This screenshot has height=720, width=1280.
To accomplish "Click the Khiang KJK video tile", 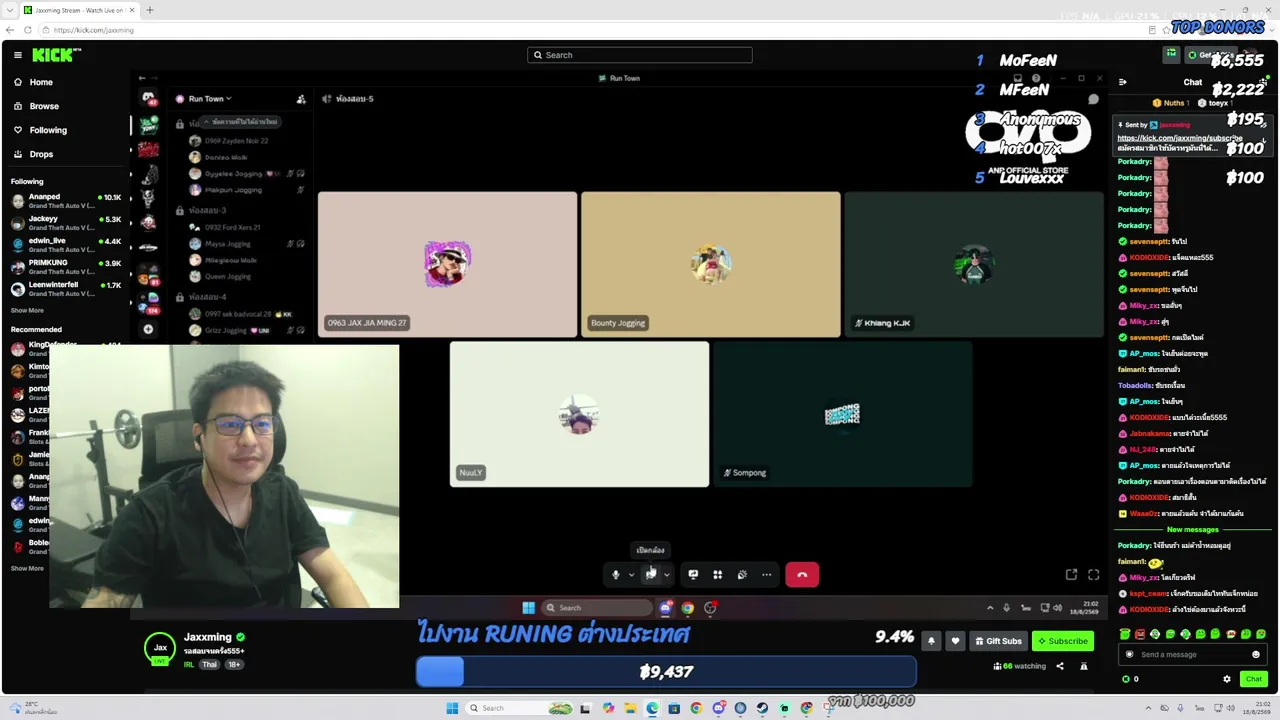I will click(x=974, y=264).
